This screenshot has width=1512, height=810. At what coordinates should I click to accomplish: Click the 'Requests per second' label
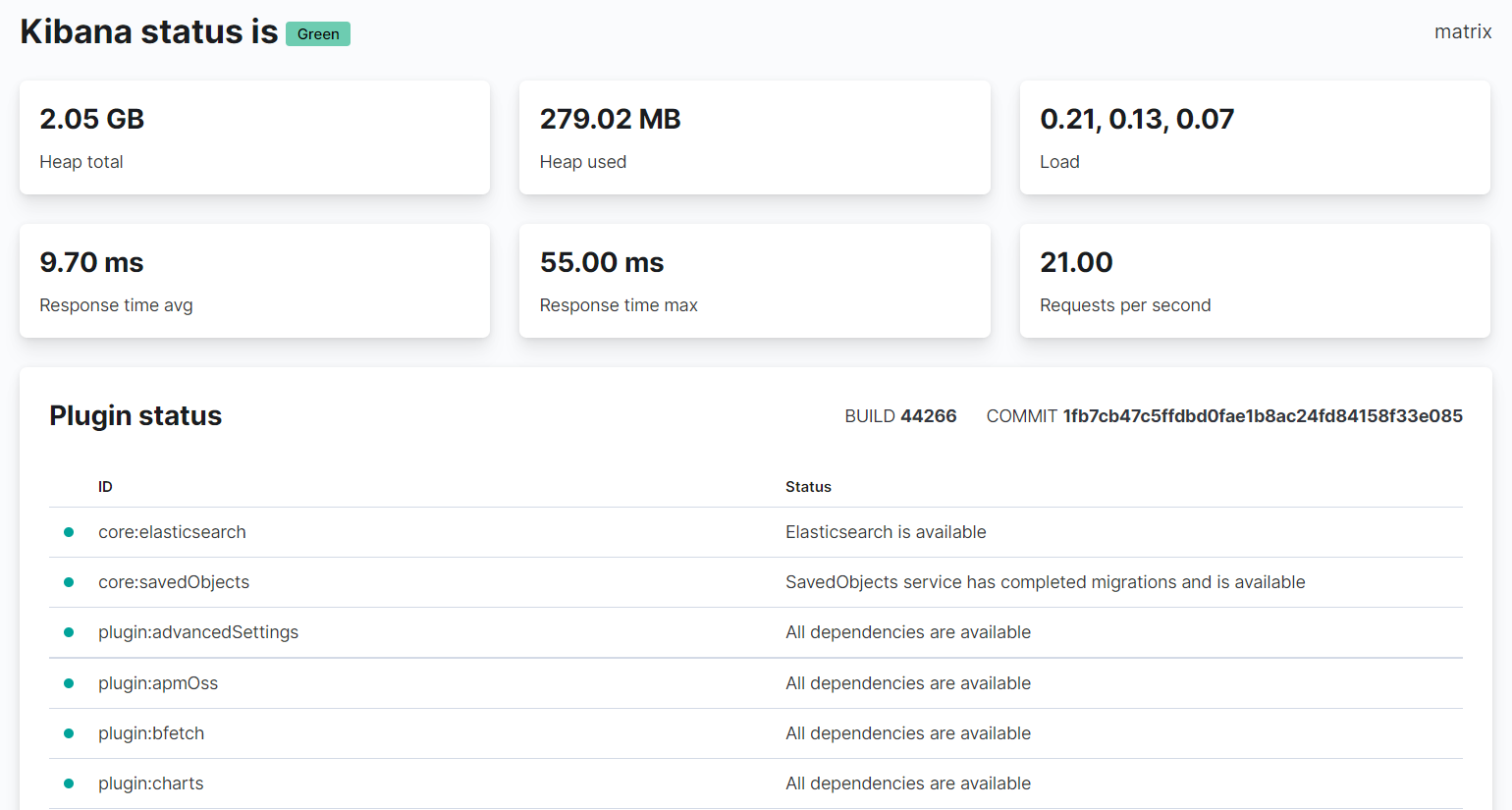click(1125, 305)
